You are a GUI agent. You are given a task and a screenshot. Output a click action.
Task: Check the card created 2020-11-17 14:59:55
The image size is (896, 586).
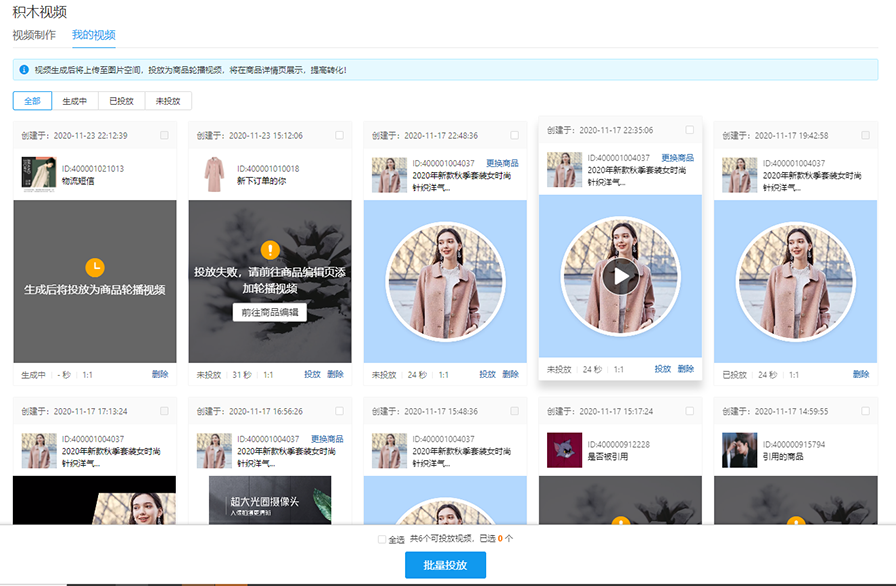[865, 411]
